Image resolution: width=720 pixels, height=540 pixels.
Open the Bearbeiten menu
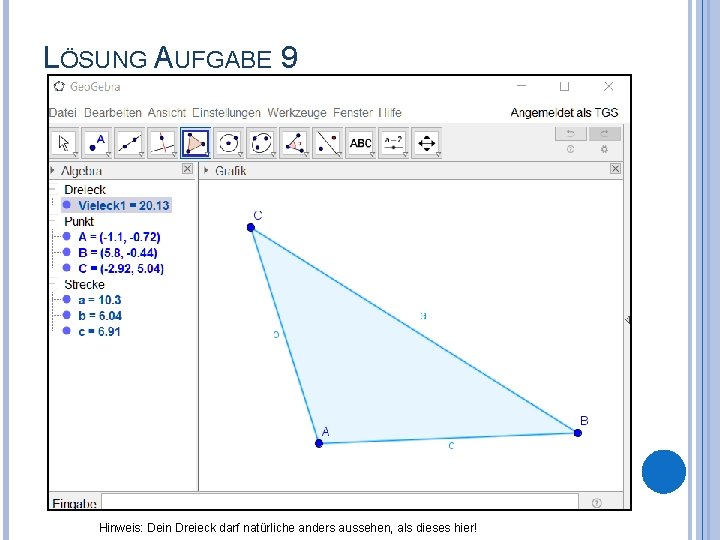113,112
